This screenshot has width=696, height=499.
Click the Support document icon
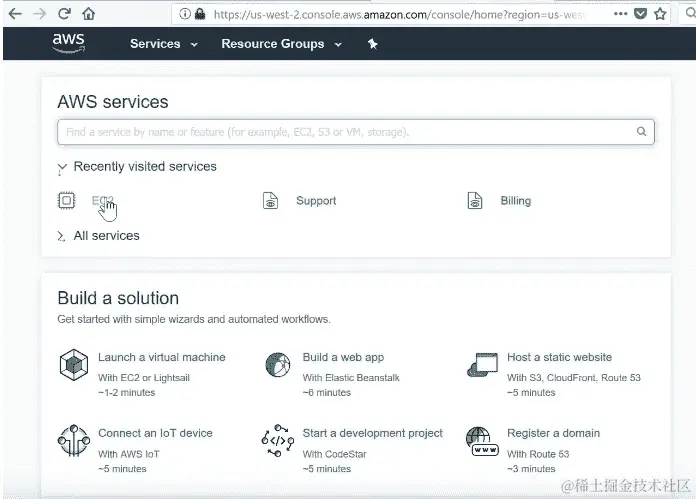coord(270,201)
